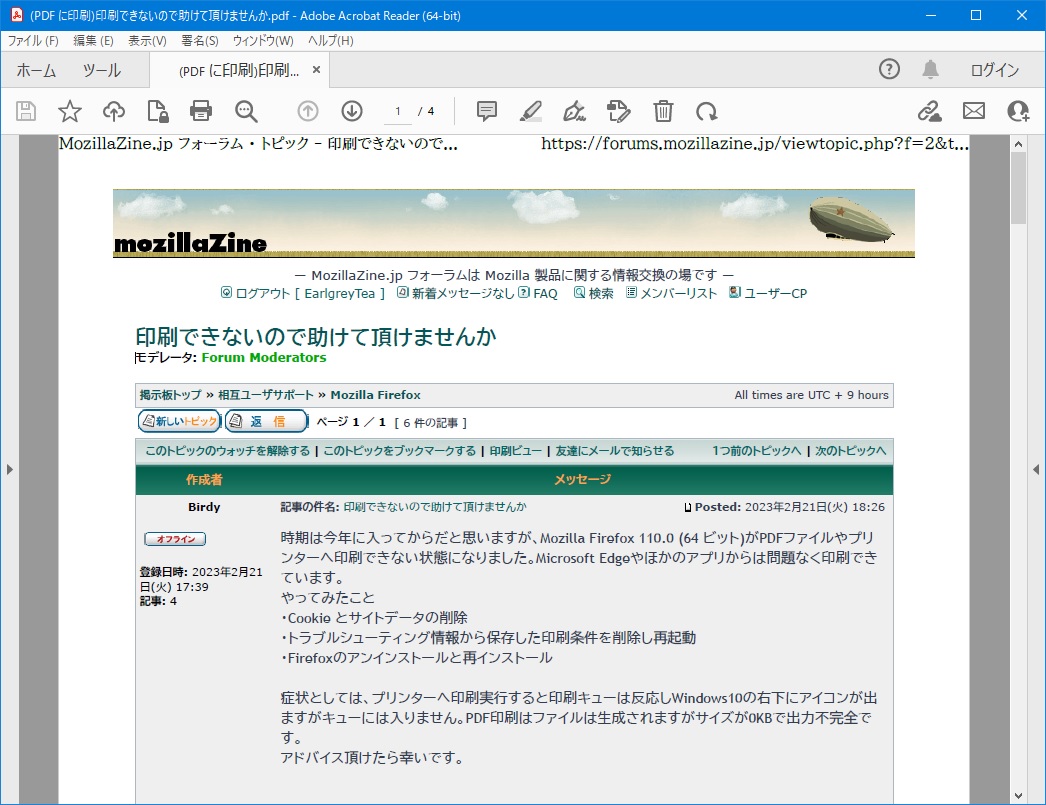Expand the left navigation pane arrow
This screenshot has width=1046, height=805.
point(9,470)
